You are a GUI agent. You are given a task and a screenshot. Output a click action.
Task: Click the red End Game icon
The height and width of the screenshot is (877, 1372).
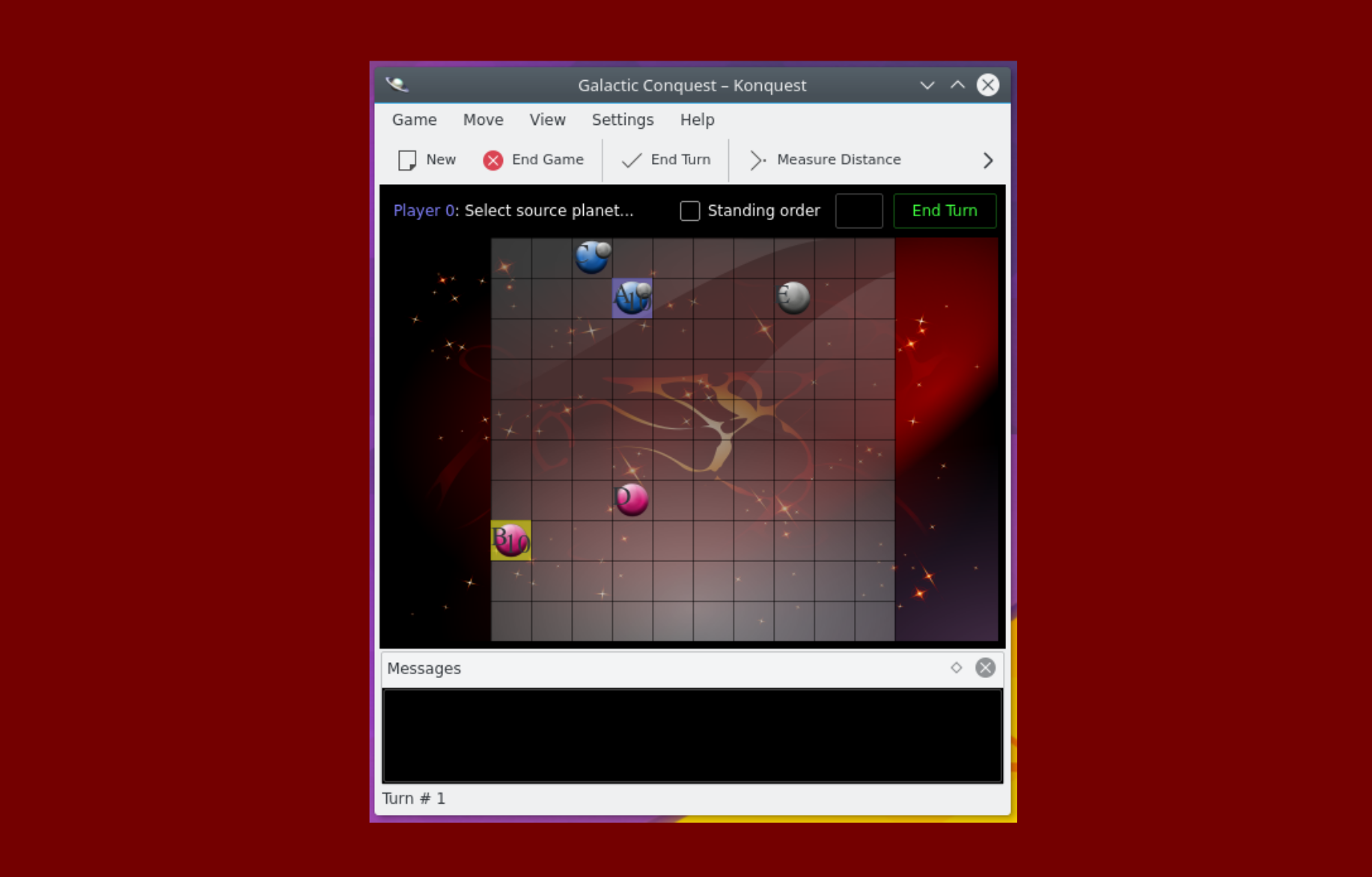pos(493,160)
